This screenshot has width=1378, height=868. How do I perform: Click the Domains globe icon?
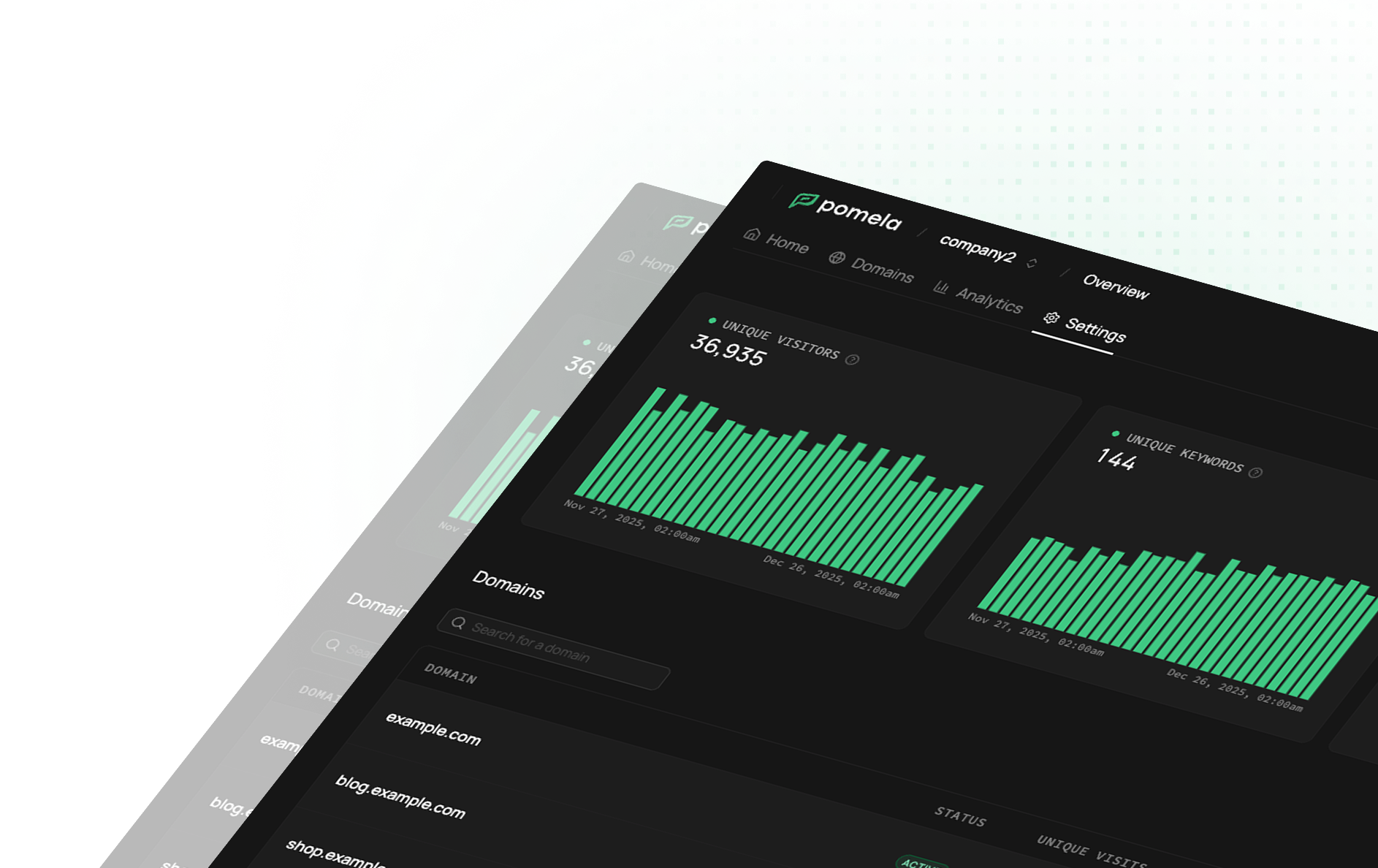tap(837, 257)
